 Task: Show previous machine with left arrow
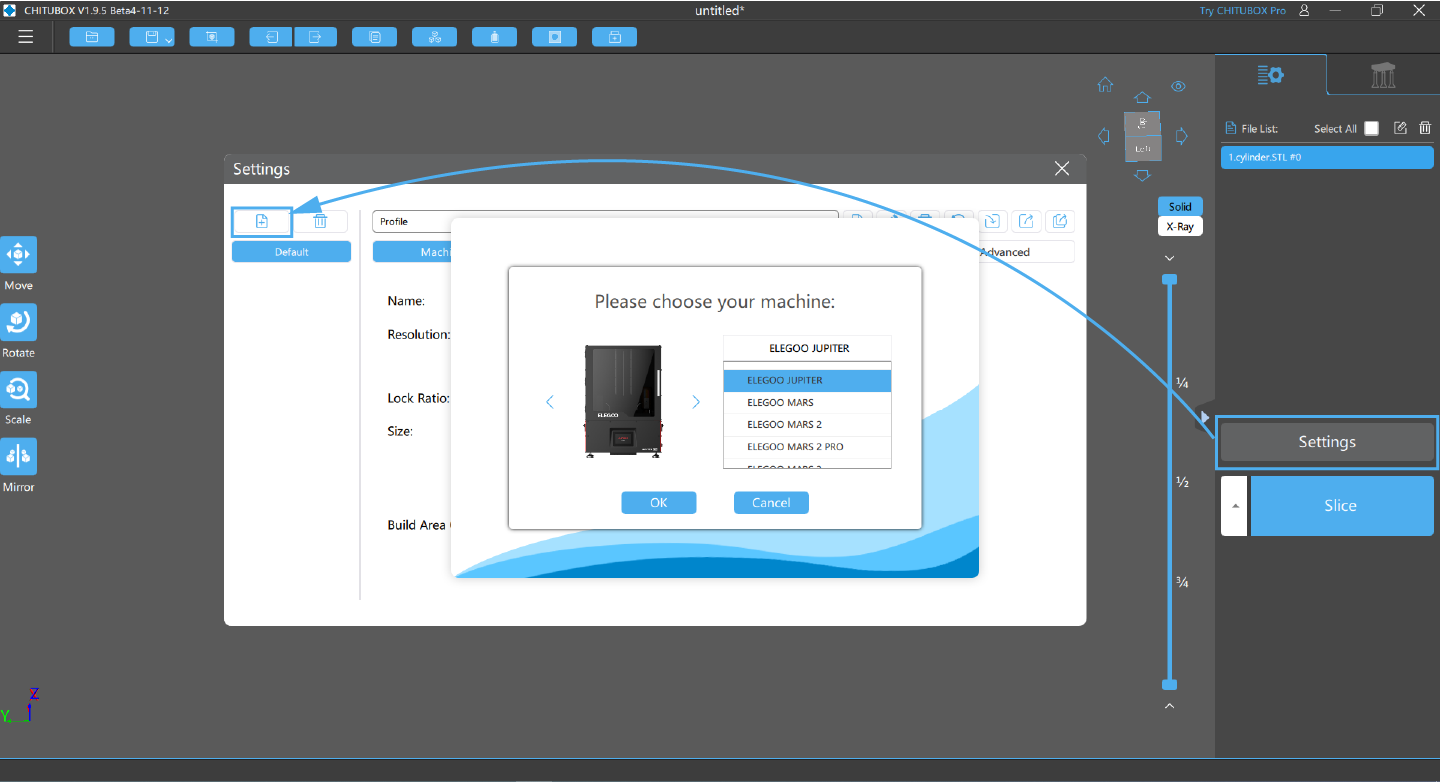(x=549, y=402)
